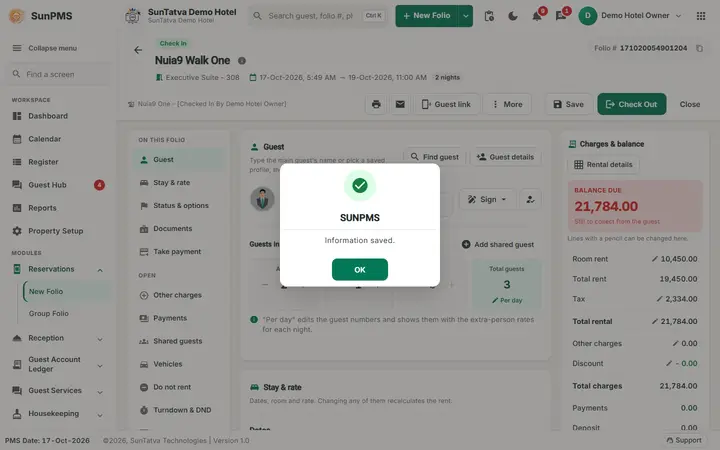720x450 pixels.
Task: Toggle dark mode moon icon
Action: (513, 16)
